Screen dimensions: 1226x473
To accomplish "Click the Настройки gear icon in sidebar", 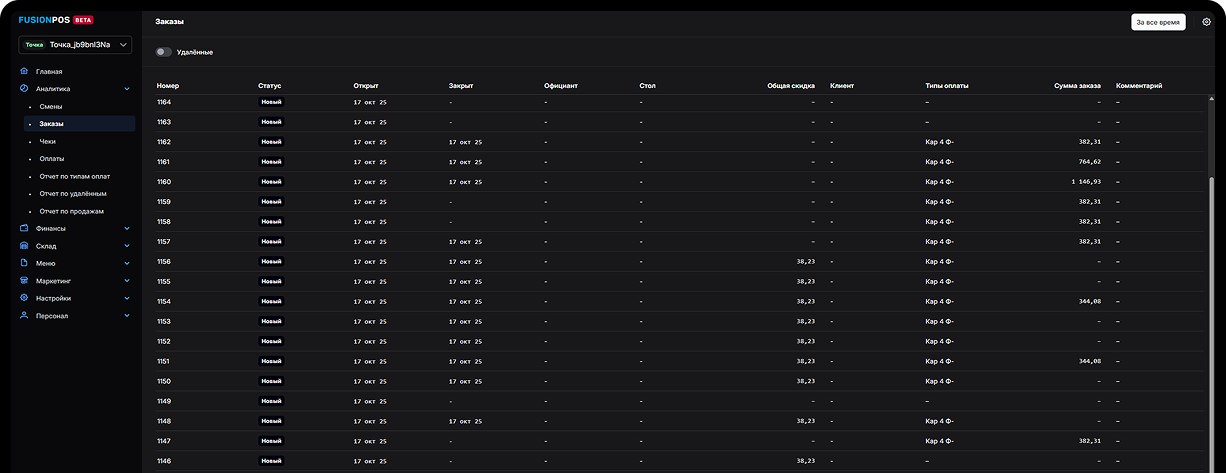I will (24, 298).
